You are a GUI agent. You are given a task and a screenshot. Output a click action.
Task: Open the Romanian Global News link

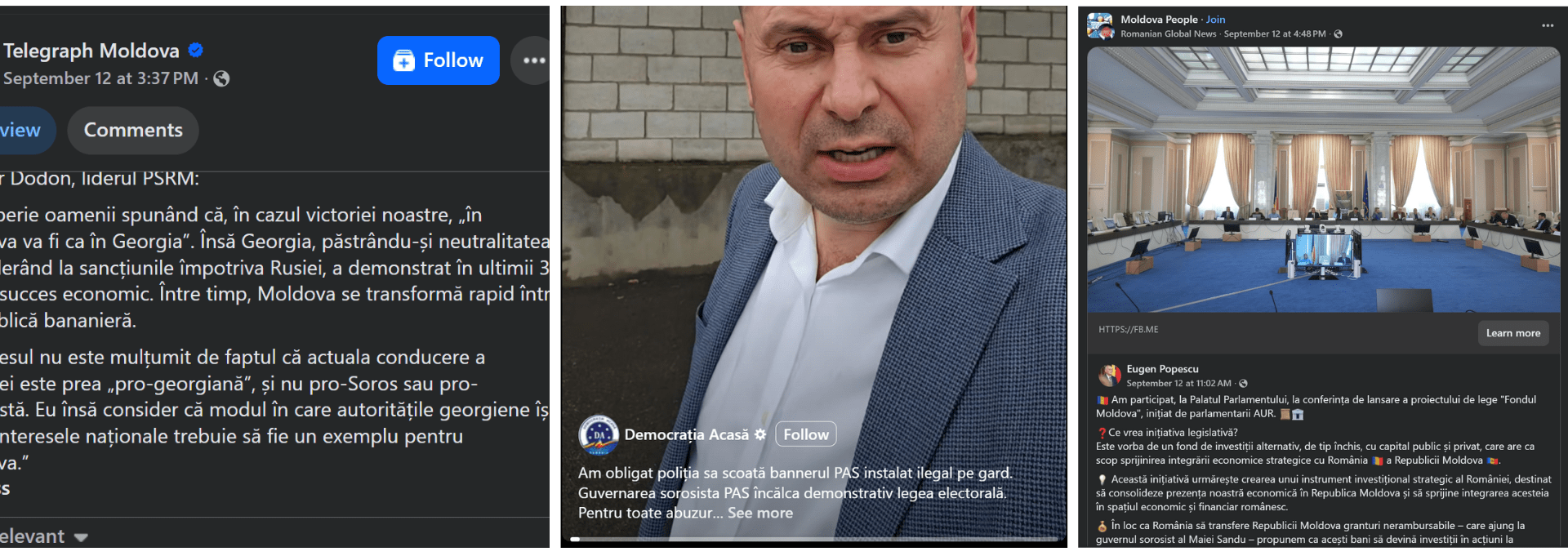(1168, 33)
